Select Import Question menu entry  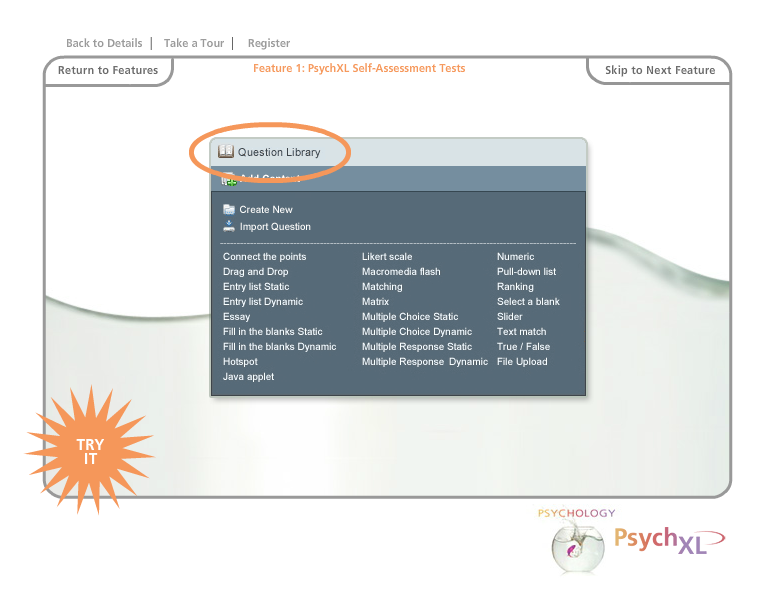pyautogui.click(x=275, y=226)
